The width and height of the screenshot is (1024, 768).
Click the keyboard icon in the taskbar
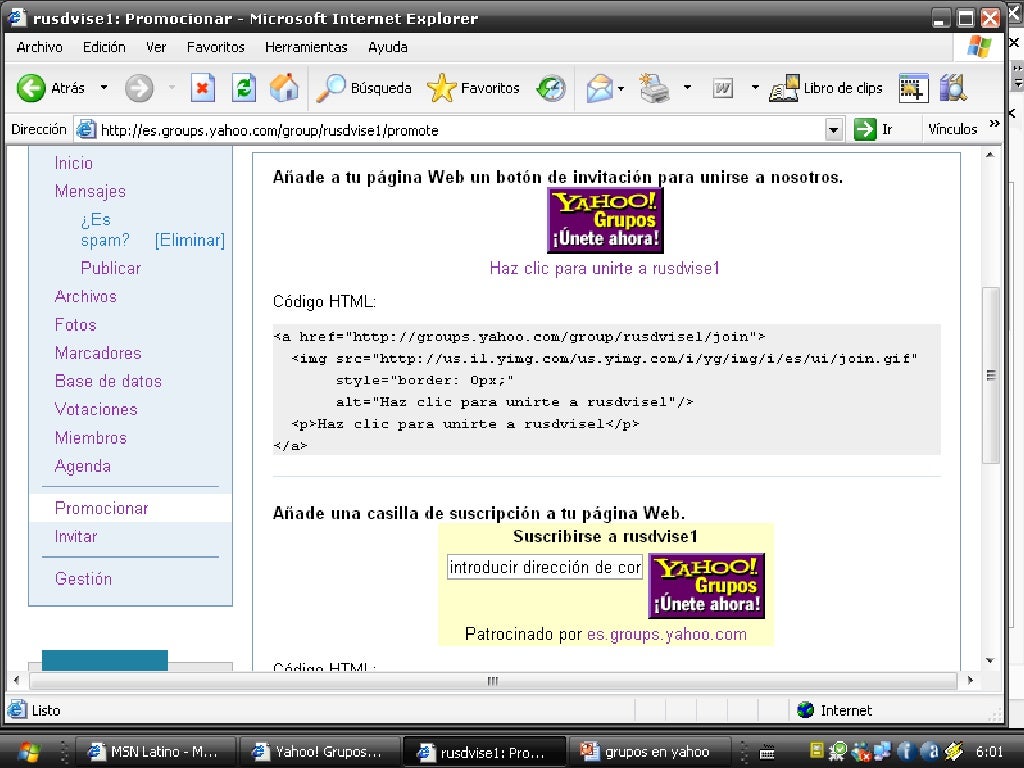[x=767, y=752]
